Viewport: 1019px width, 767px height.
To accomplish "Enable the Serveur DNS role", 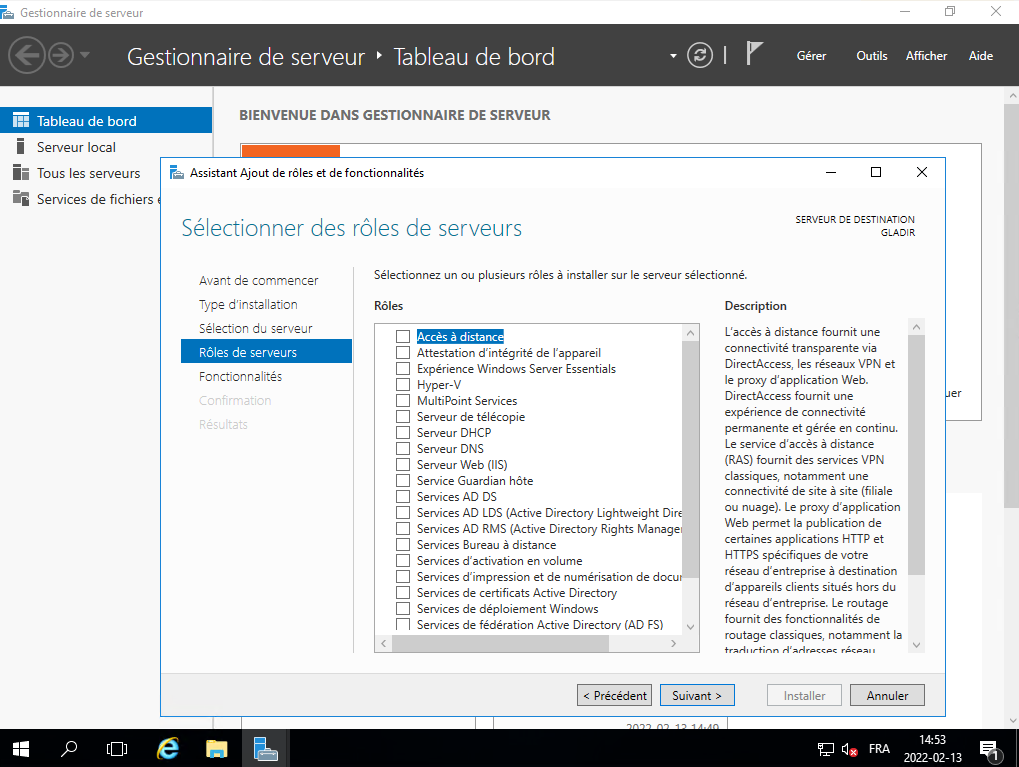I will [403, 448].
